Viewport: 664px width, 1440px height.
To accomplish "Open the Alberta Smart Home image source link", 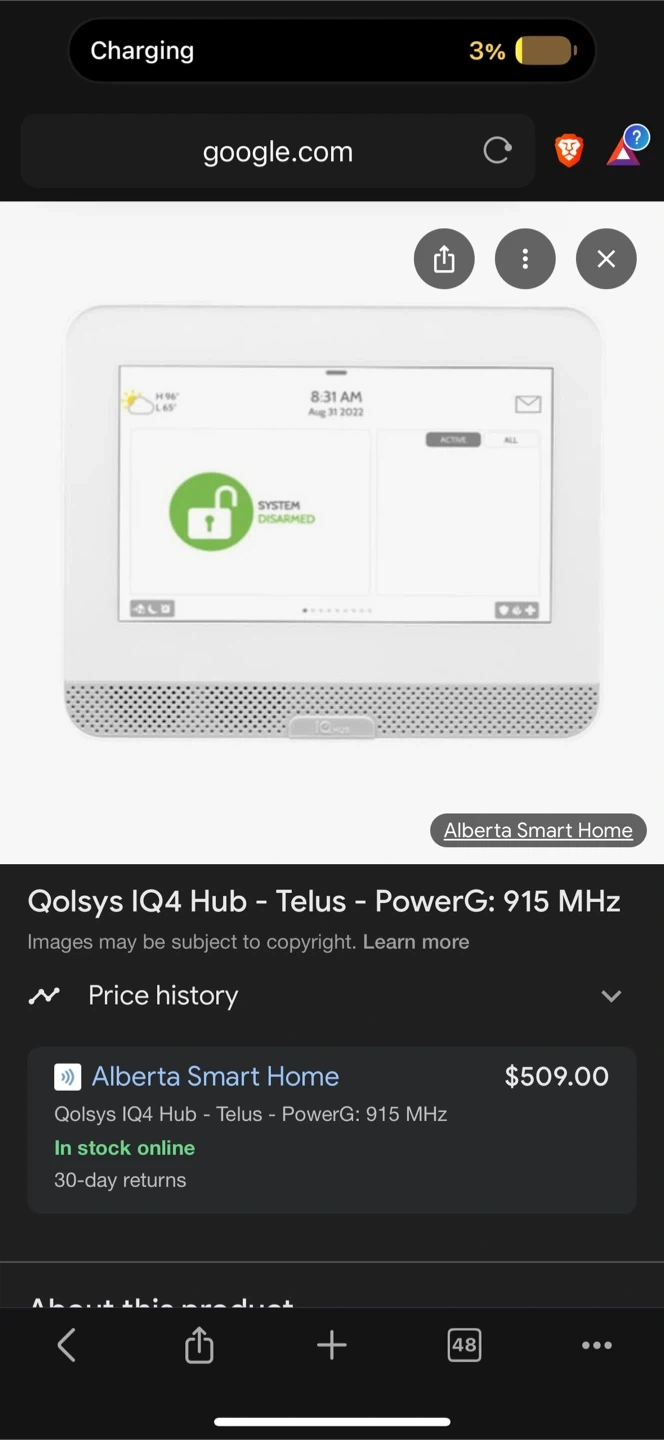I will (538, 830).
